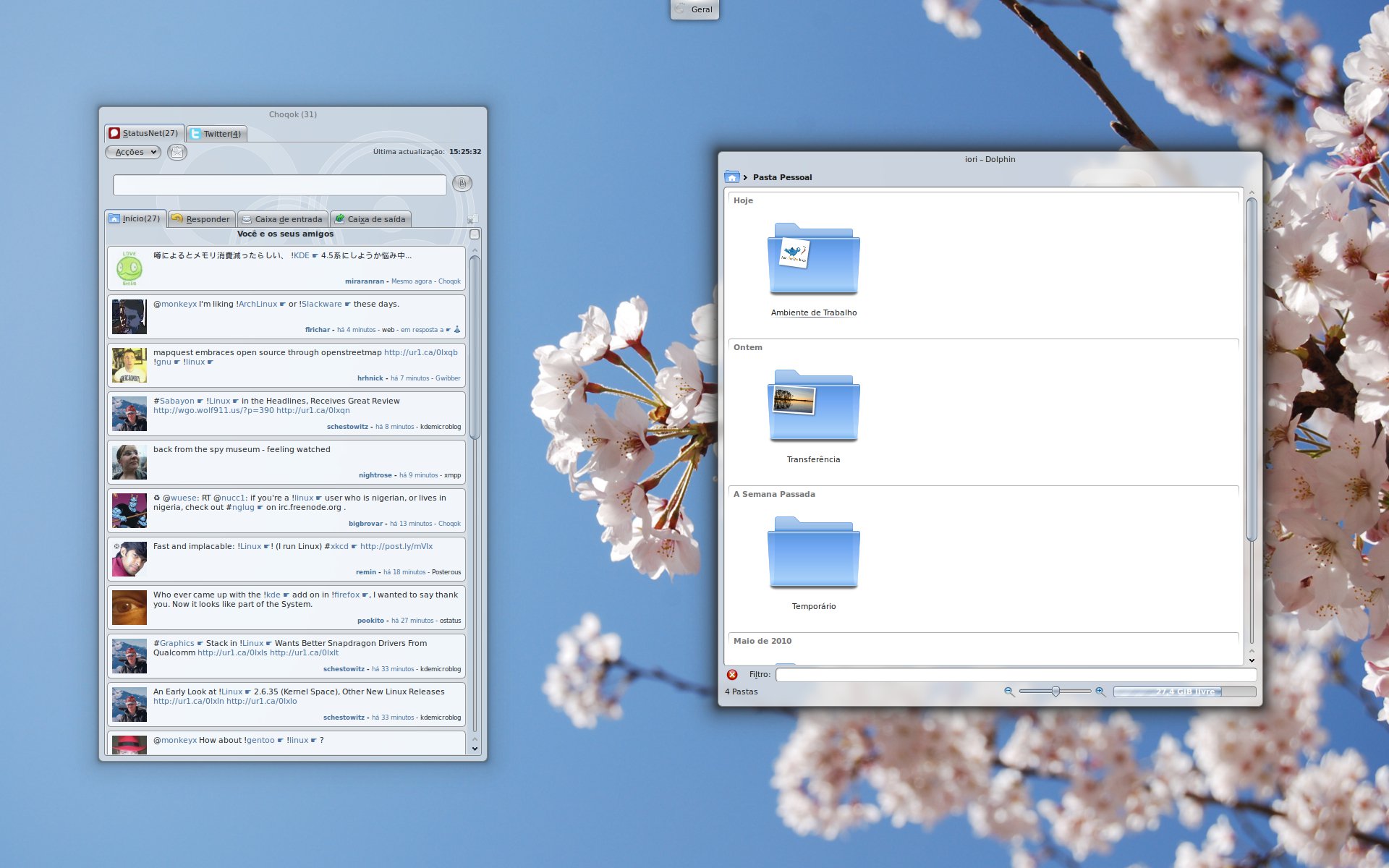This screenshot has height=868, width=1389.
Task: Click bigbrovar's avatar picture
Action: [x=129, y=511]
